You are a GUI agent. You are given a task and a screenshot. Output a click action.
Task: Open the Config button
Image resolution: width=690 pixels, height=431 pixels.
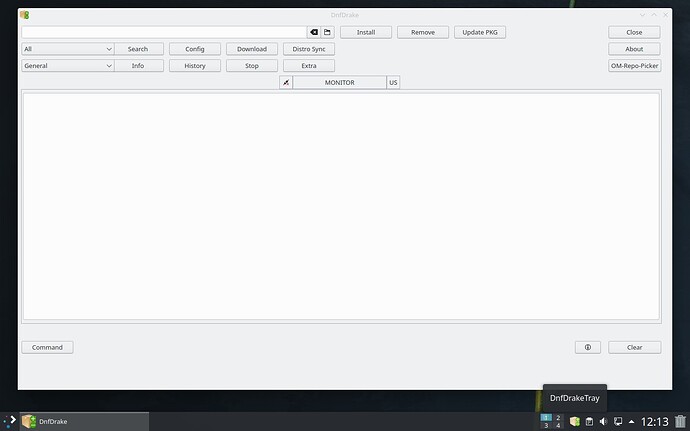[195, 49]
